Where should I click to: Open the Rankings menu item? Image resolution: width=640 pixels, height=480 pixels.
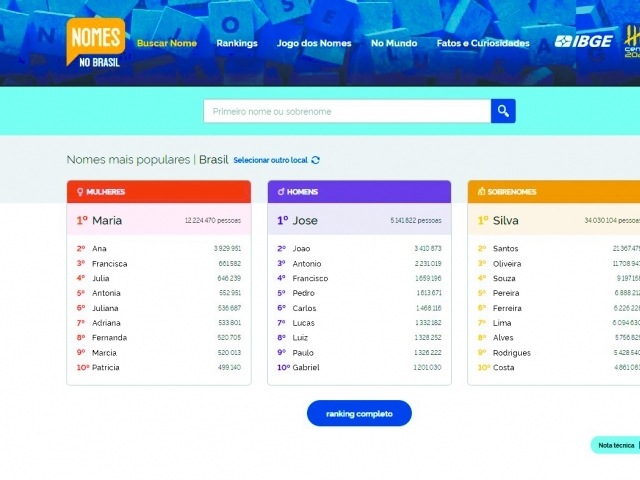237,43
